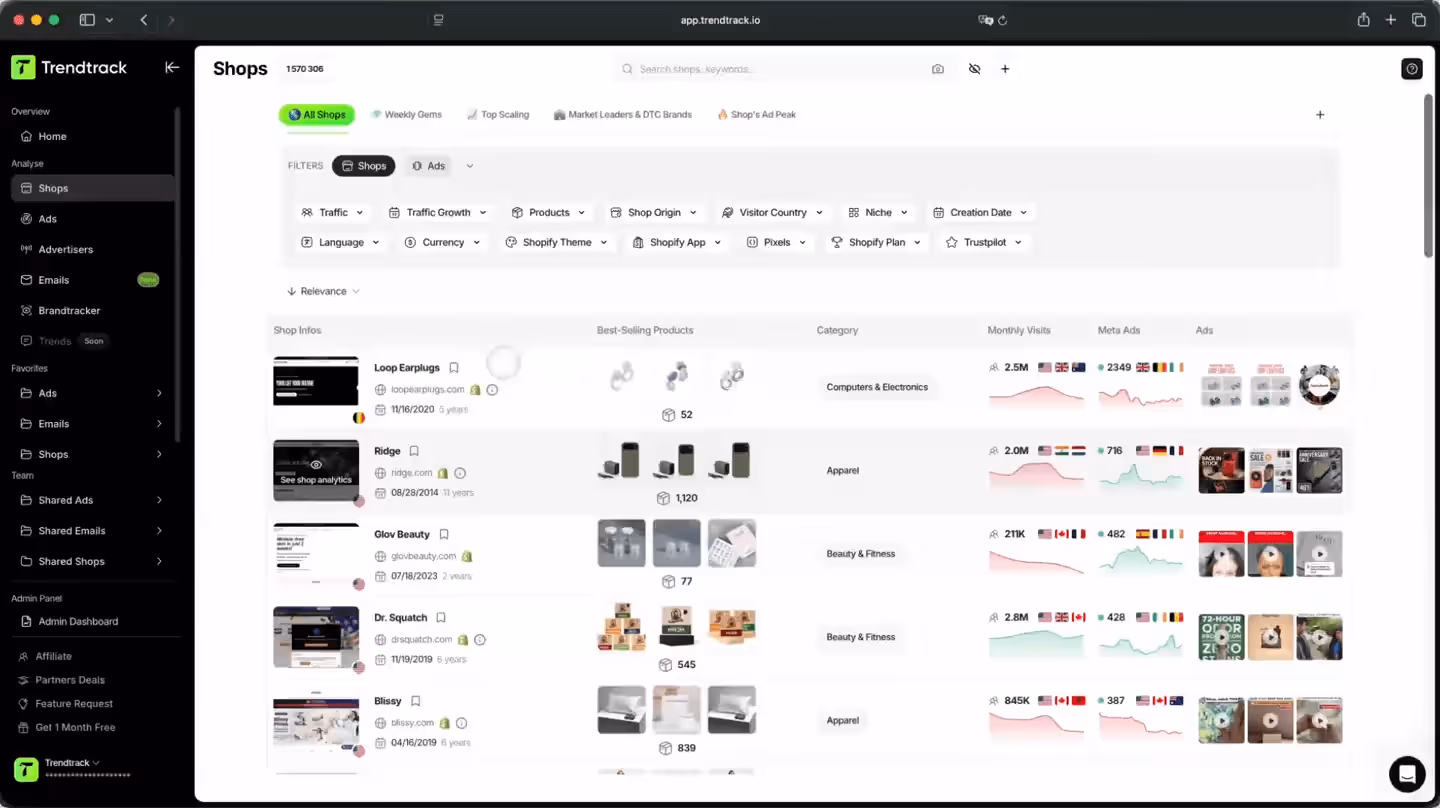
Task: Collapse the sidebar with the arrow icon
Action: point(171,67)
